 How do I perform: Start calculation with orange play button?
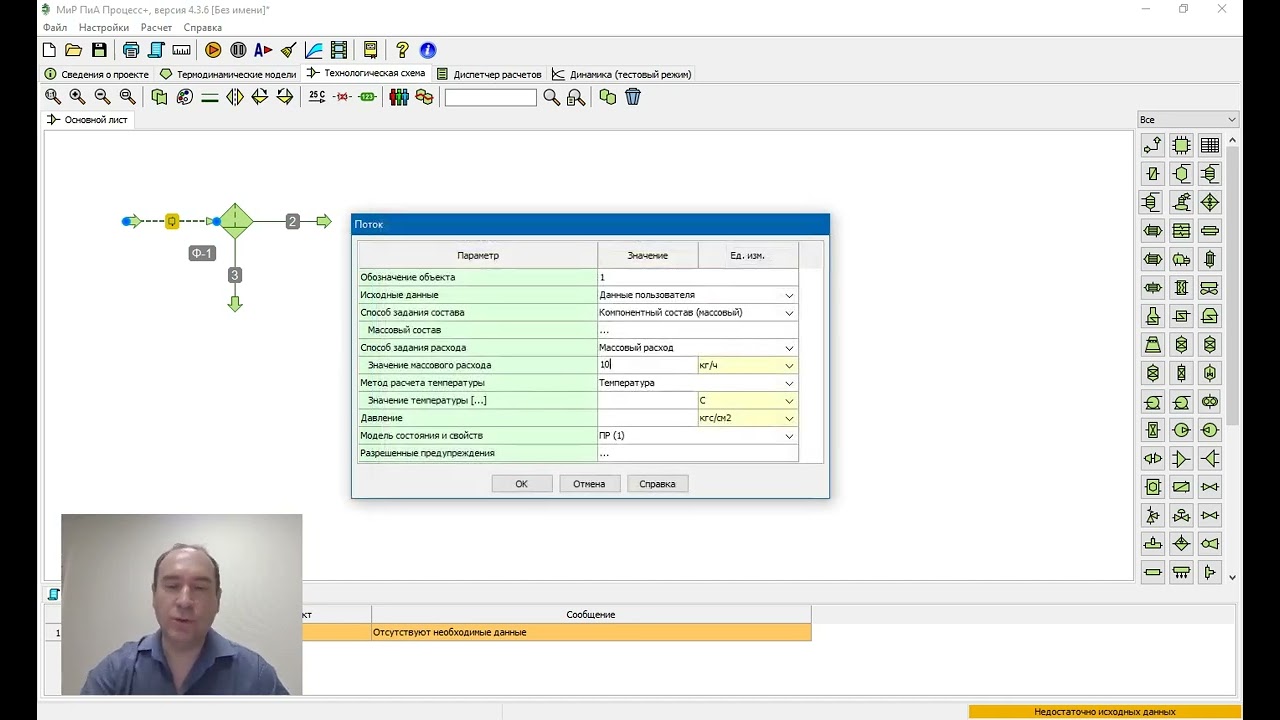pos(213,50)
